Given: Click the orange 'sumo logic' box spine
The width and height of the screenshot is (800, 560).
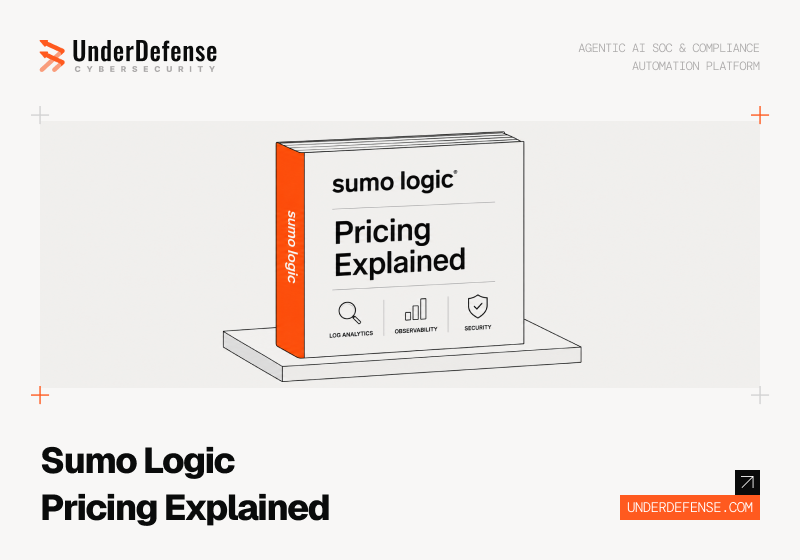Looking at the screenshot, I should 290,250.
